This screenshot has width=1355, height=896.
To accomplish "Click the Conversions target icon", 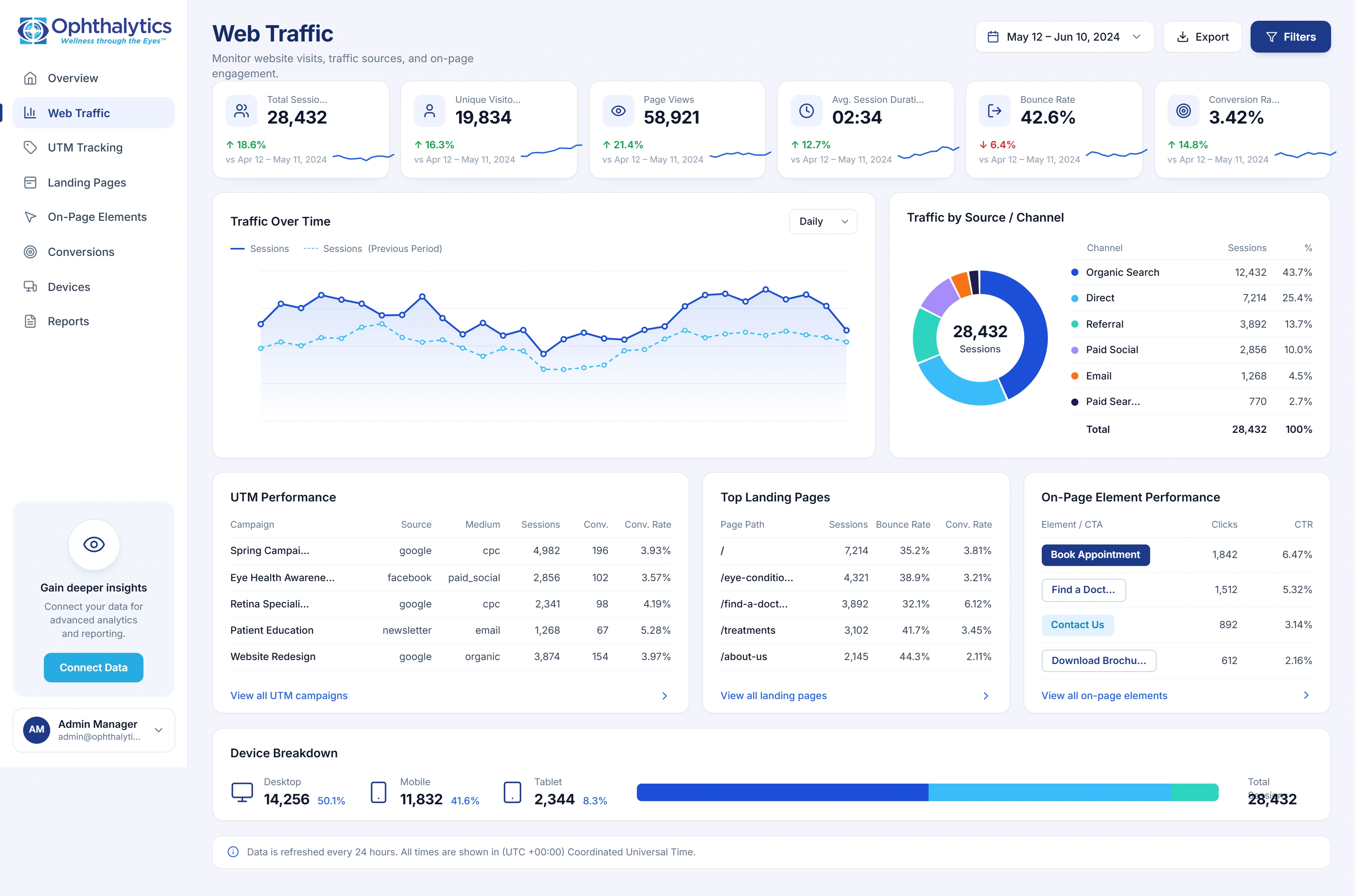I will click(x=30, y=252).
